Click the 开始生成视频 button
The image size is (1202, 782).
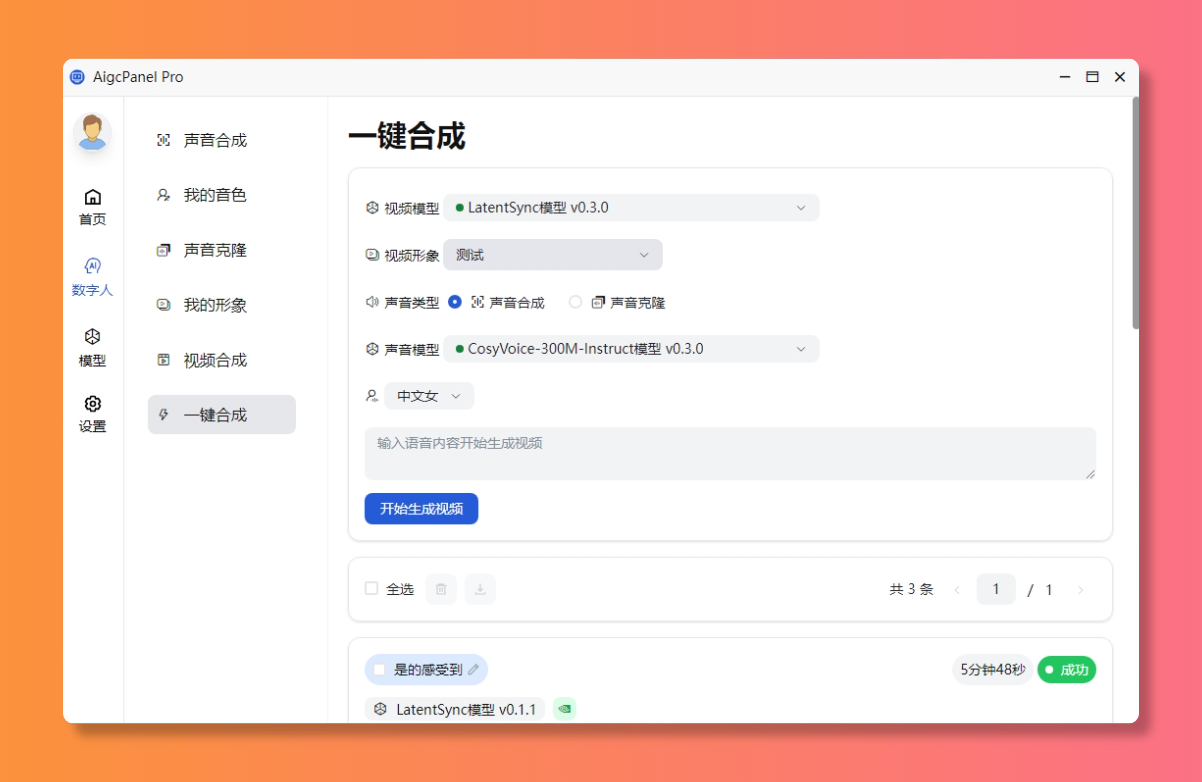click(421, 508)
